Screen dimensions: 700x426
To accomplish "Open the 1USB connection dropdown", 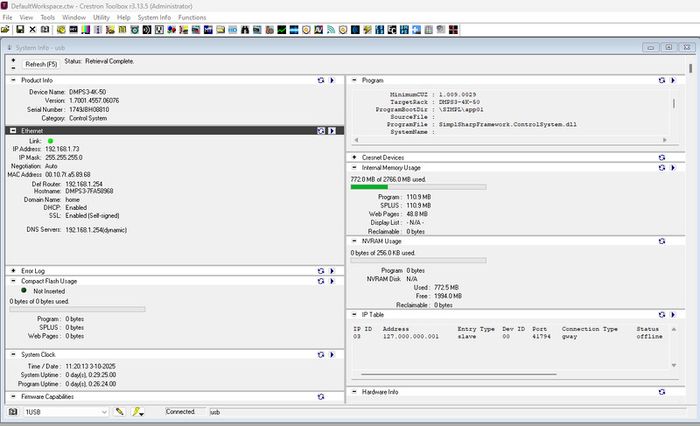I will (65, 412).
